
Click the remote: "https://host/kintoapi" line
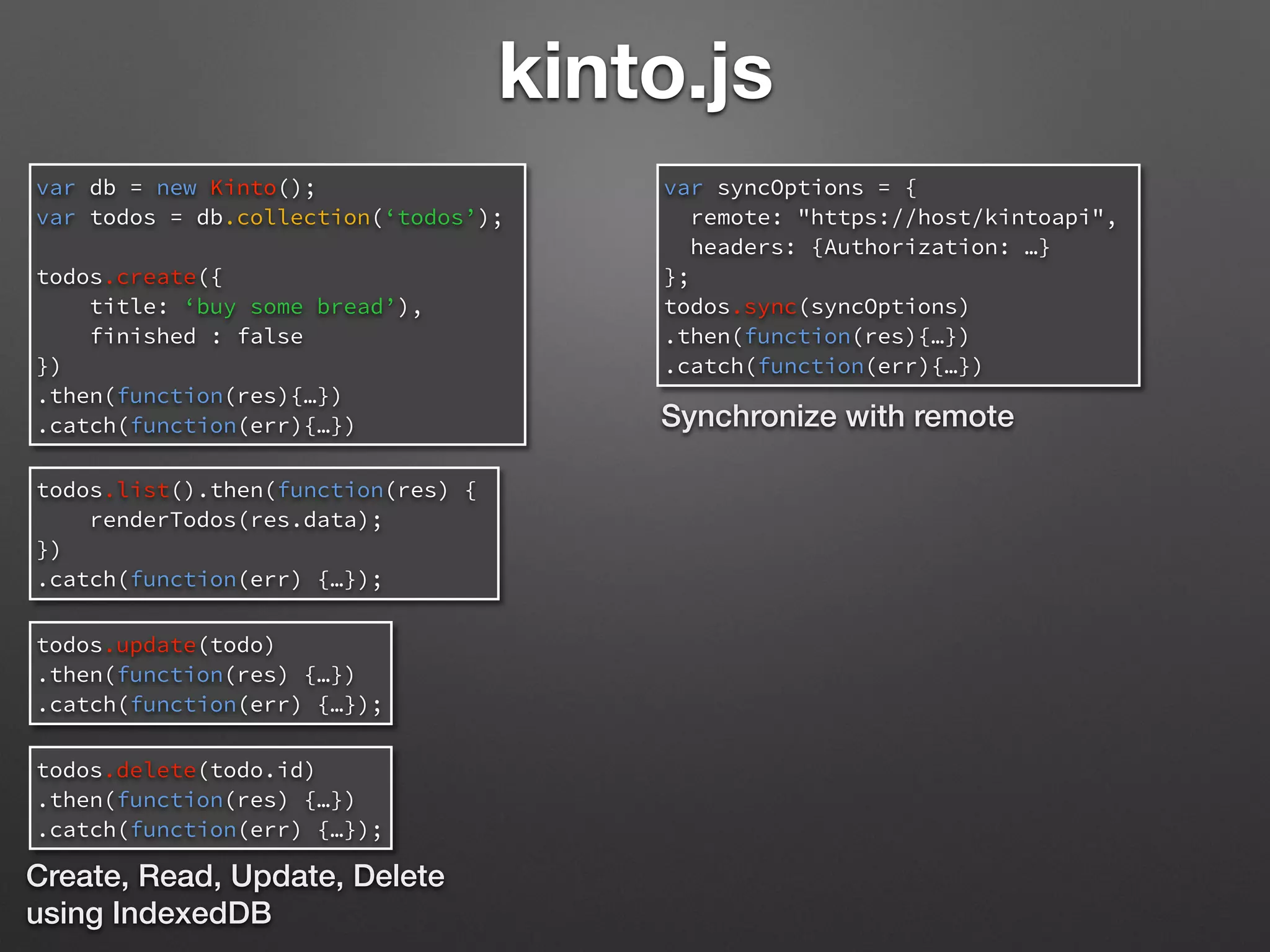904,218
